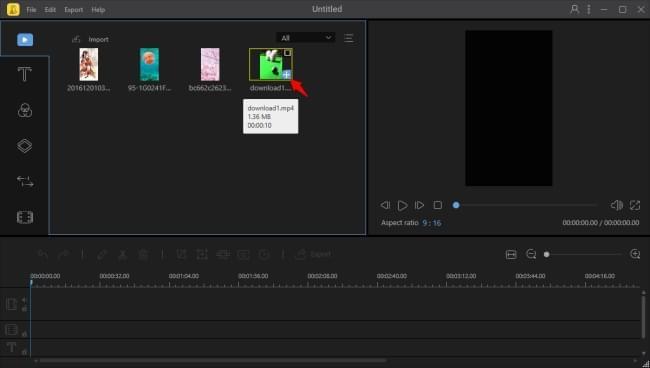Click the preview progress slider handle
The height and width of the screenshot is (368, 650).
pos(456,205)
